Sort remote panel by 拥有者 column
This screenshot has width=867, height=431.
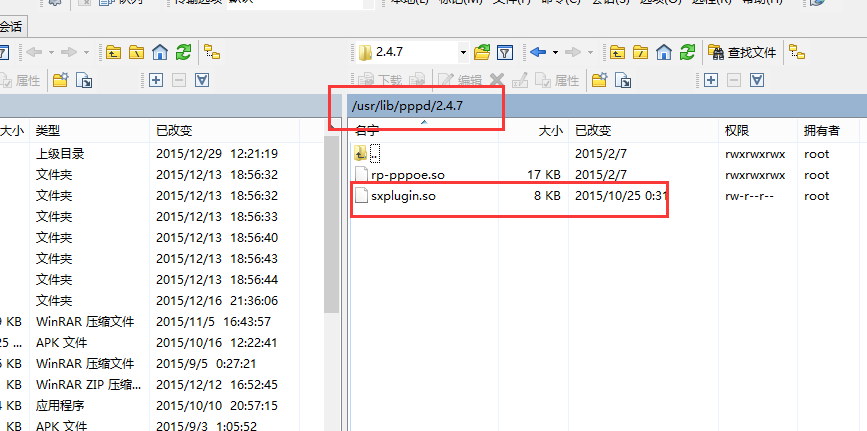pos(829,131)
